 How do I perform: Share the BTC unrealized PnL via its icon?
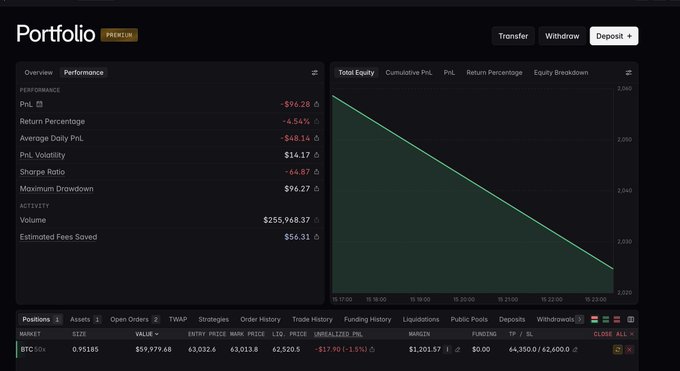pyautogui.click(x=372, y=349)
